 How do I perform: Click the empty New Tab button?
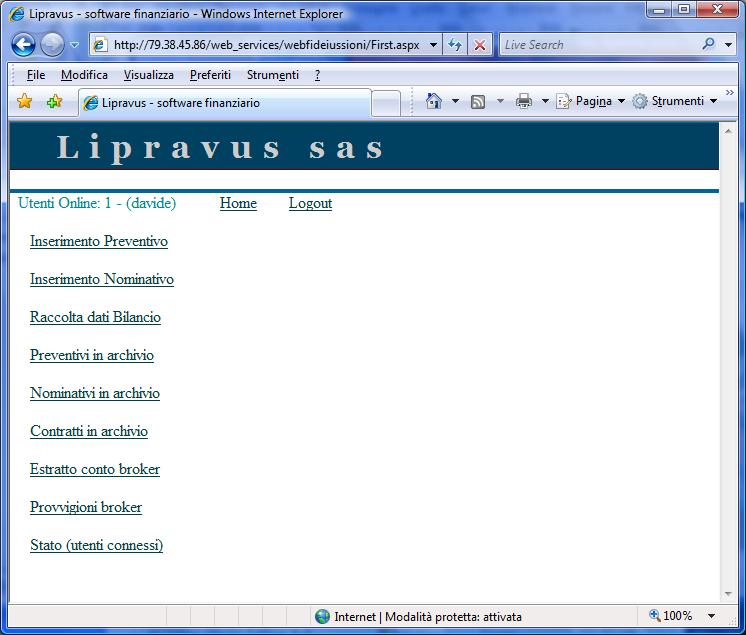click(385, 103)
